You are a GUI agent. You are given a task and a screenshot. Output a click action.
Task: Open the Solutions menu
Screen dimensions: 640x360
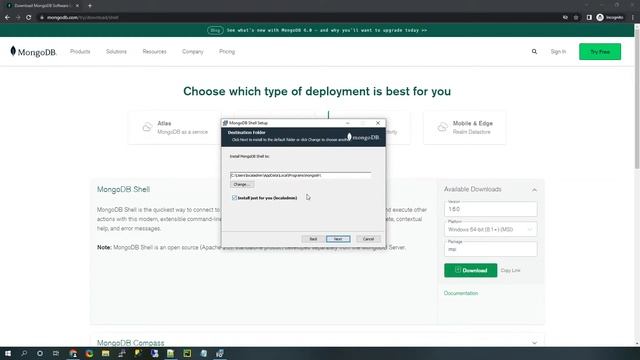116,52
